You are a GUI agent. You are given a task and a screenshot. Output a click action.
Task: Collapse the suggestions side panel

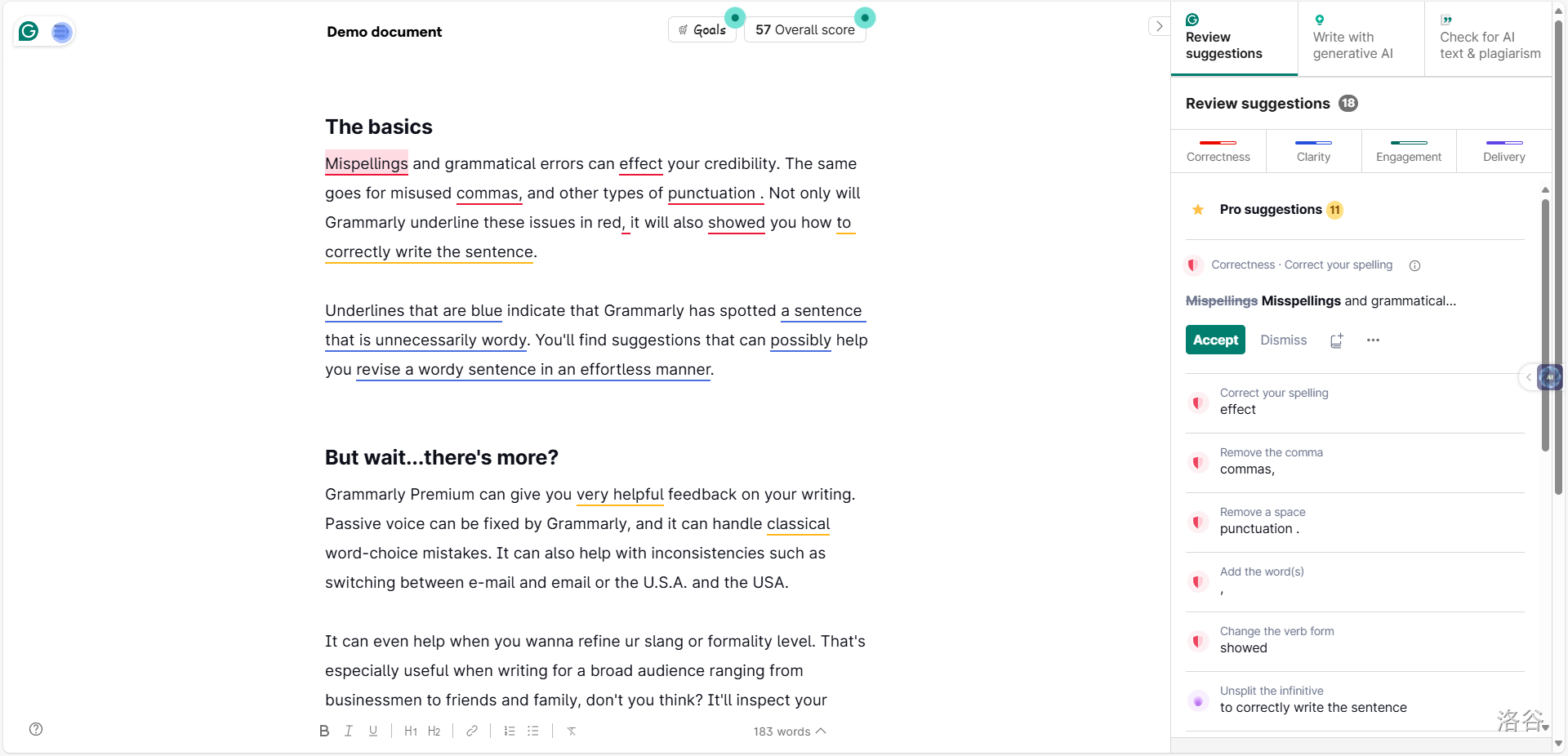[x=1159, y=26]
